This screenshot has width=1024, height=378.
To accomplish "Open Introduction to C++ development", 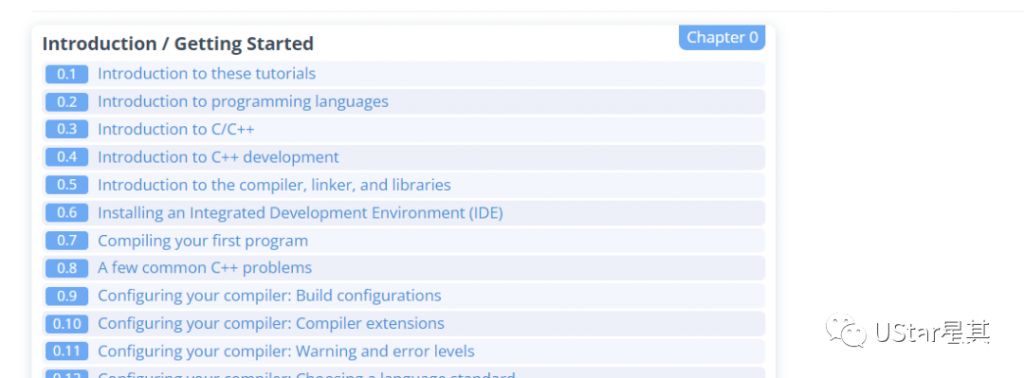I will click(218, 157).
